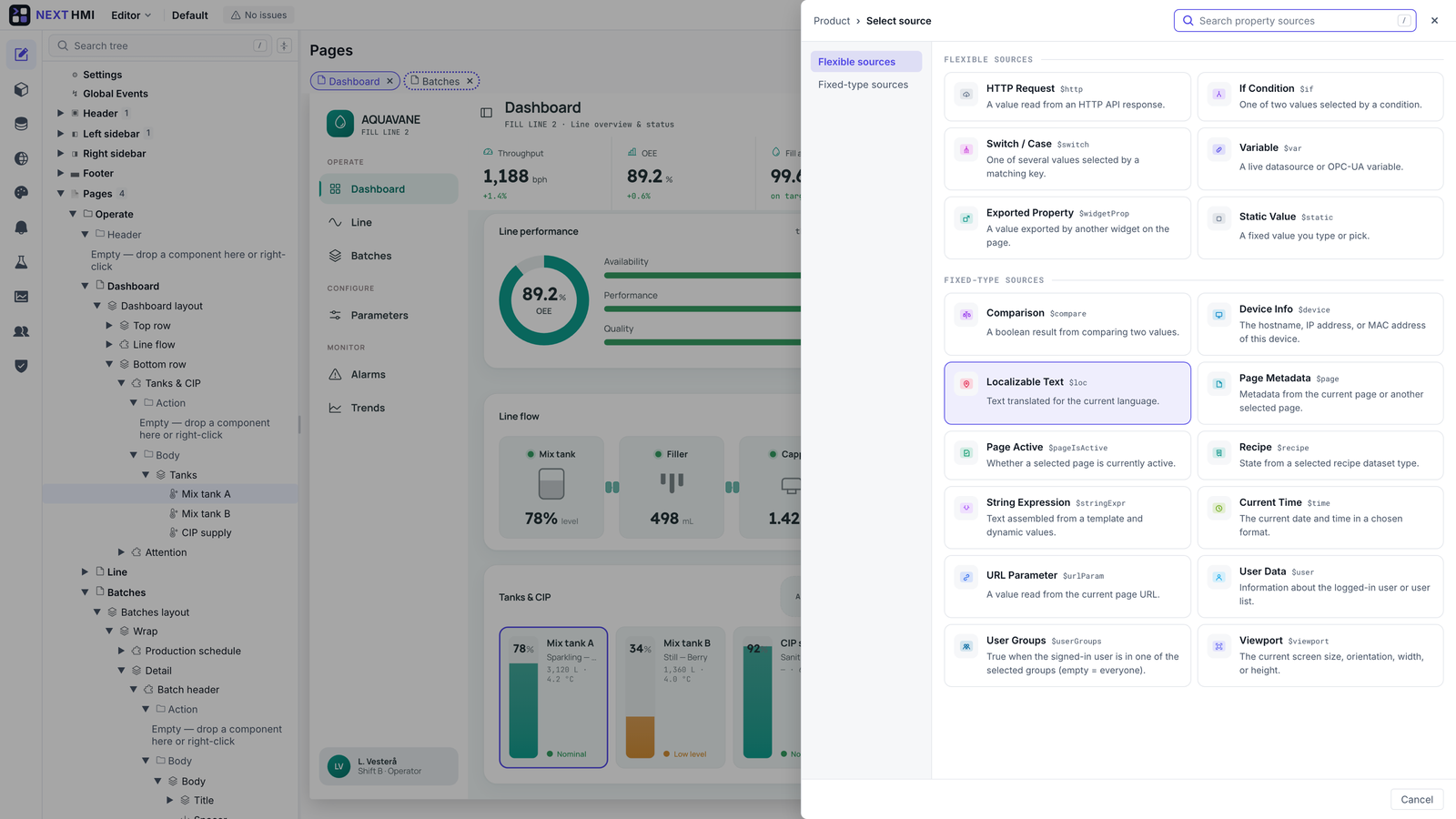Click the notifications bell sidebar icon

(x=21, y=227)
